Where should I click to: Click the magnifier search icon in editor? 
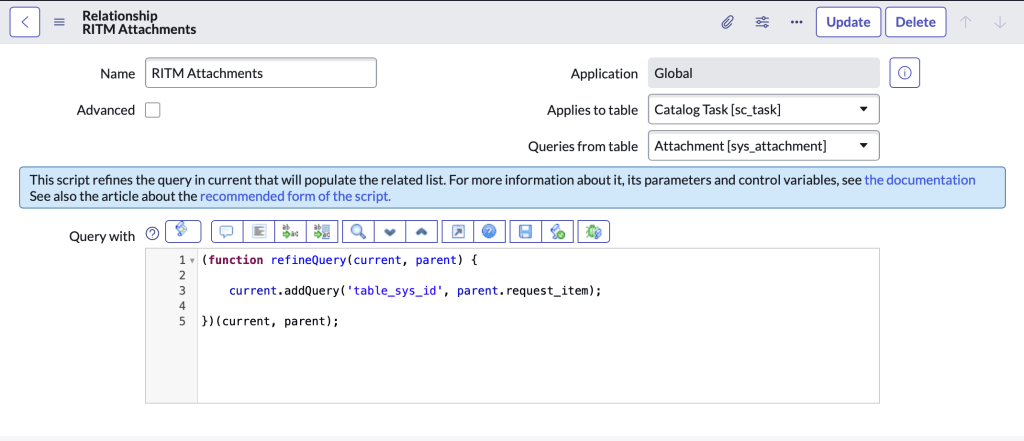click(x=357, y=231)
